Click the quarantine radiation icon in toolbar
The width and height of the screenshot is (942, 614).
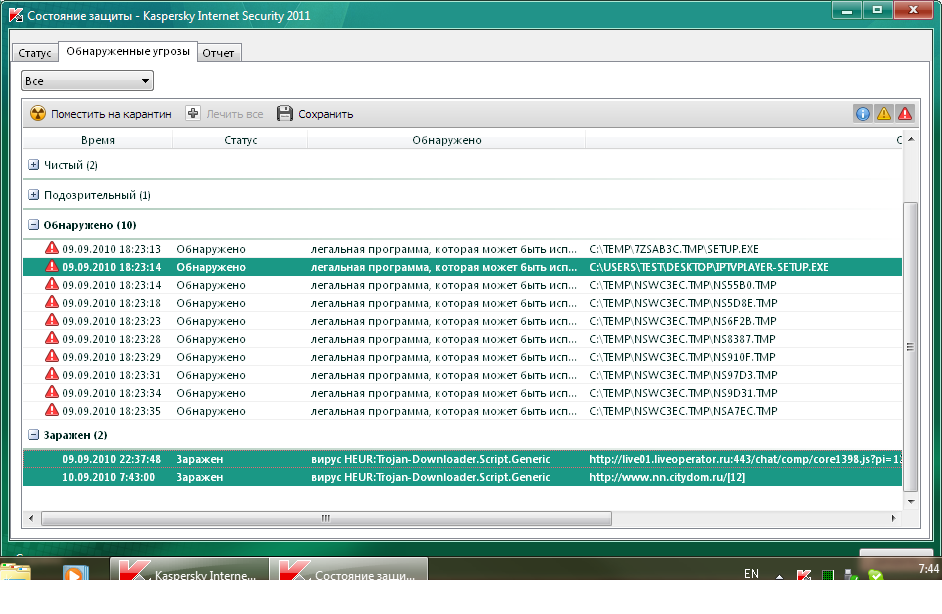[38, 114]
